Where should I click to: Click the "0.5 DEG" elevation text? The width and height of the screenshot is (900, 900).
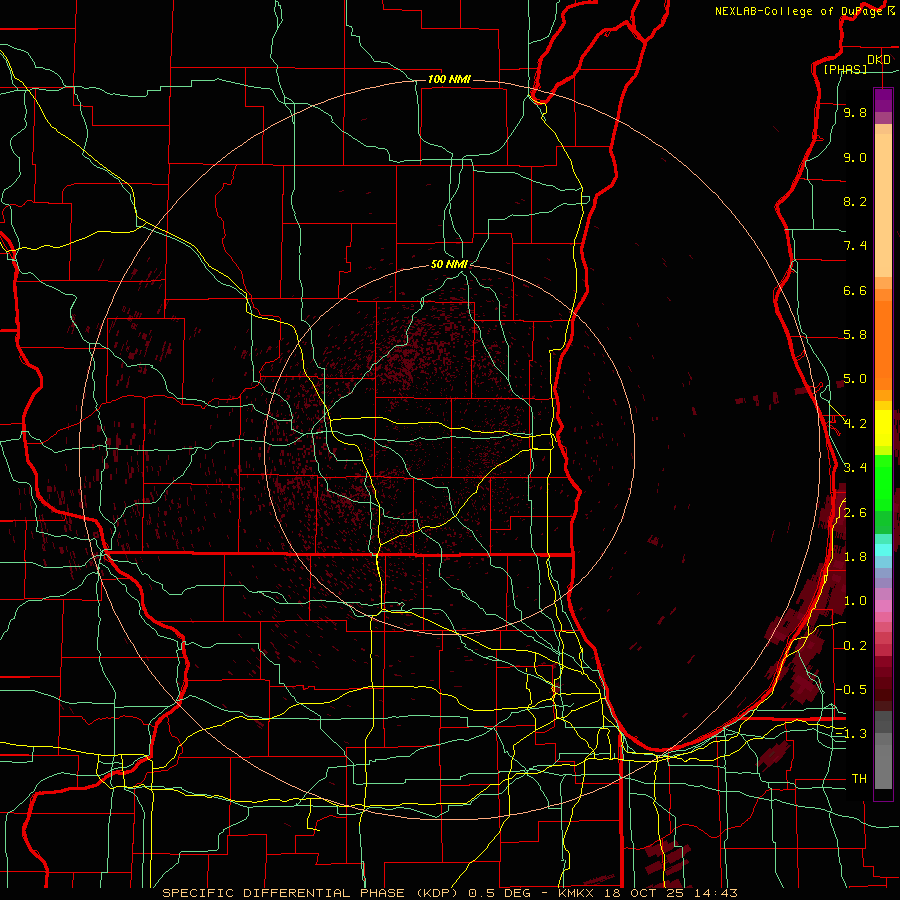click(x=499, y=893)
